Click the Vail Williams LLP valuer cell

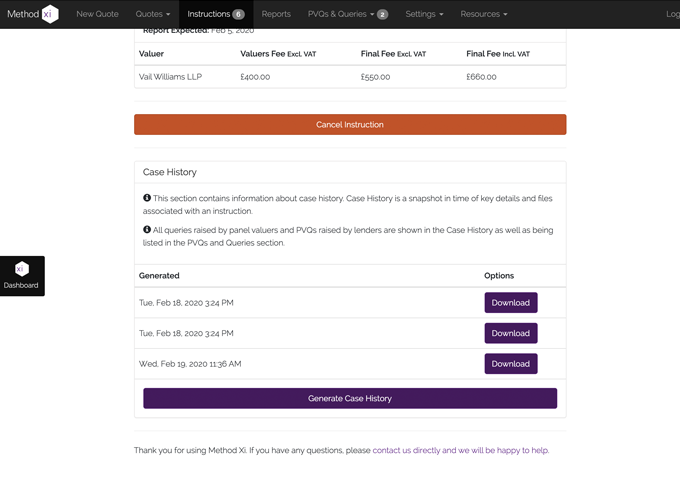(x=170, y=77)
